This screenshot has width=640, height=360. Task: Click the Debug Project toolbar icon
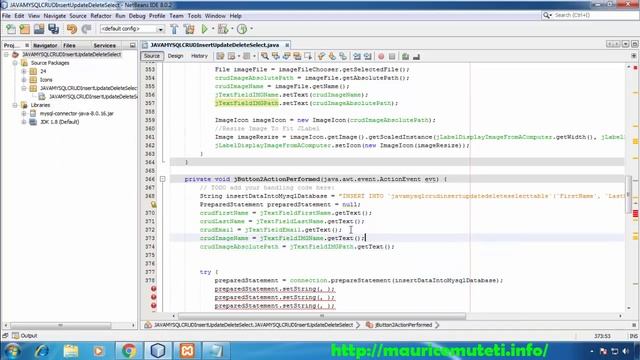pyautogui.click(x=223, y=29)
